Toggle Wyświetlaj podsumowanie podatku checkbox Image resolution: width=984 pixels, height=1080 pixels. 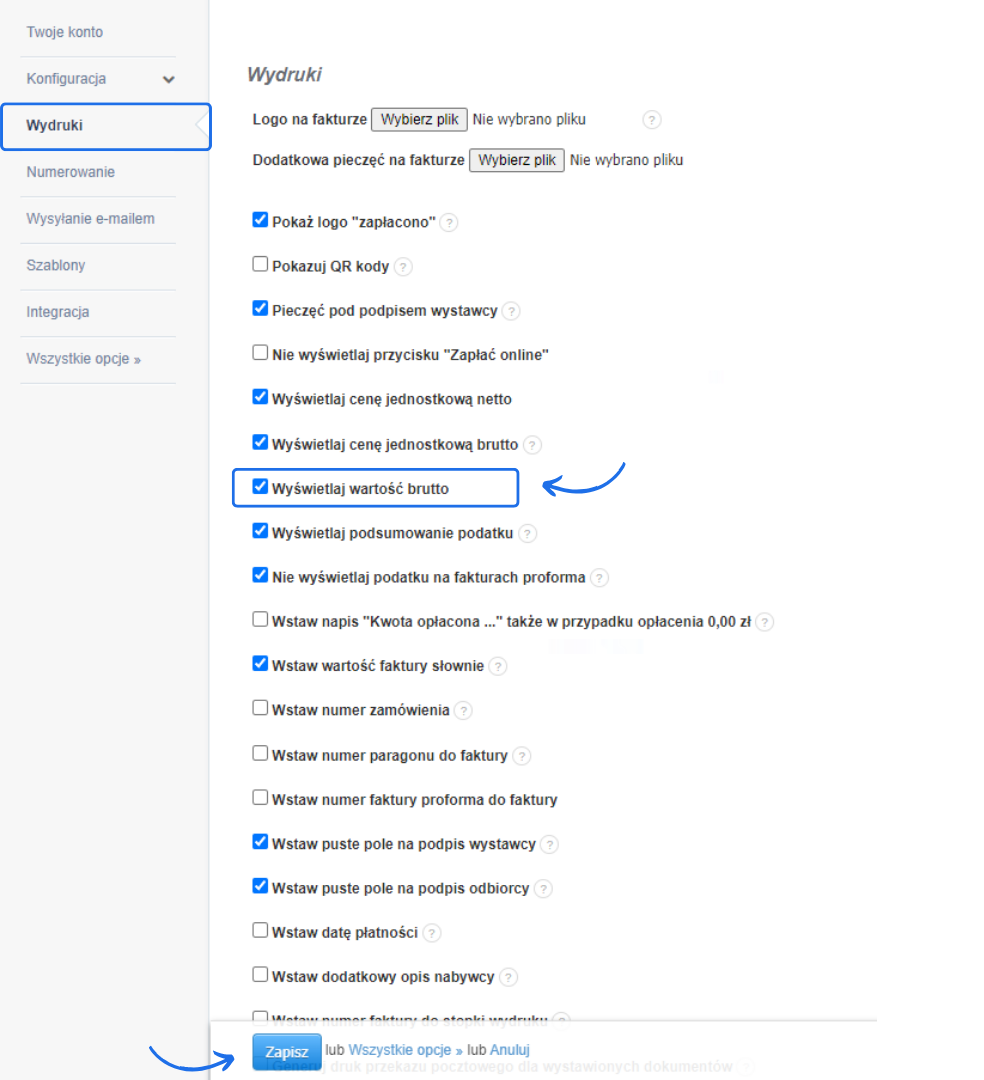[260, 530]
